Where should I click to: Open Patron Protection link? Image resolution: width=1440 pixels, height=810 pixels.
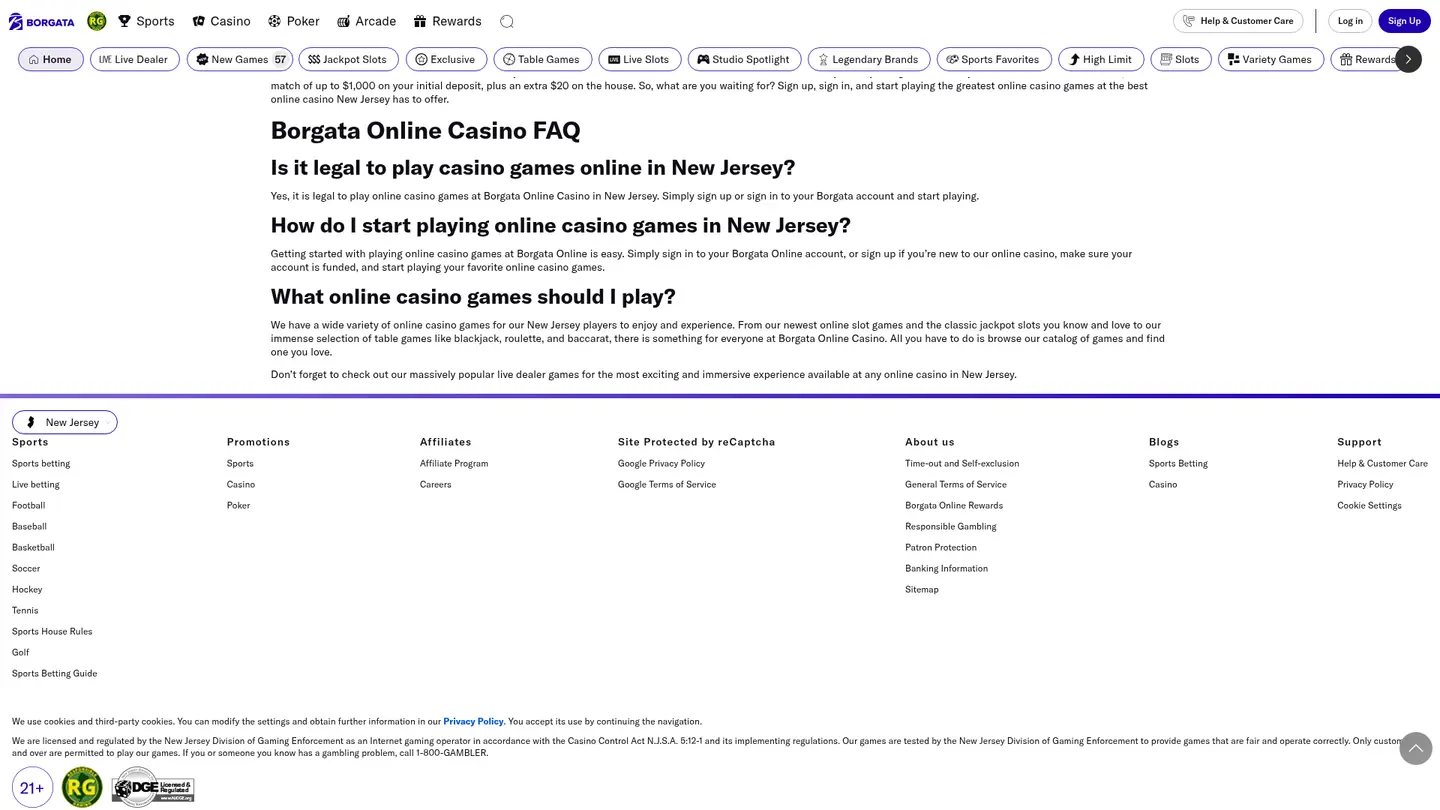[x=941, y=547]
